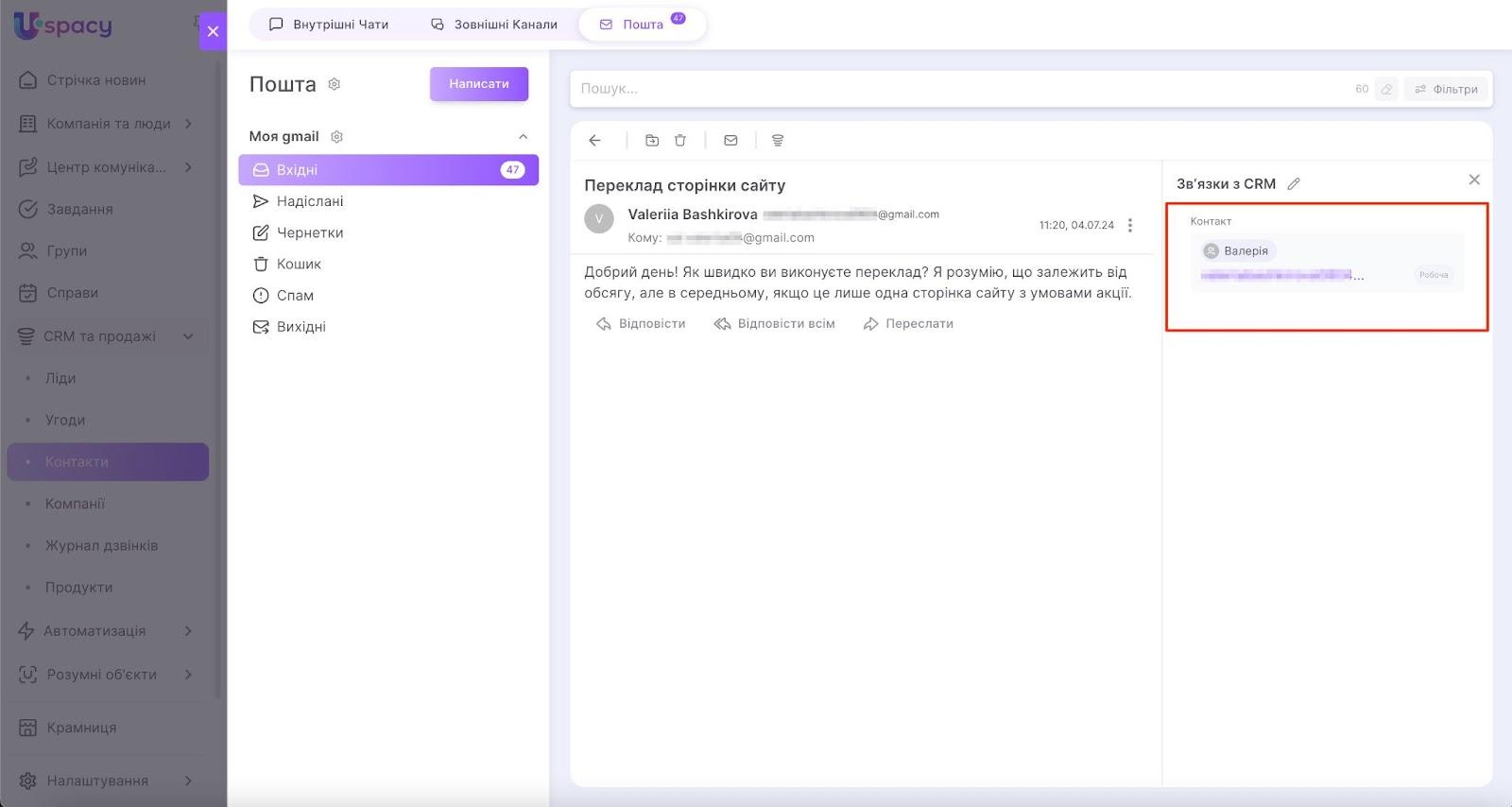Screen dimensions: 1512x807
Task: Expand Налаштування submenu arrow
Action: 188,781
